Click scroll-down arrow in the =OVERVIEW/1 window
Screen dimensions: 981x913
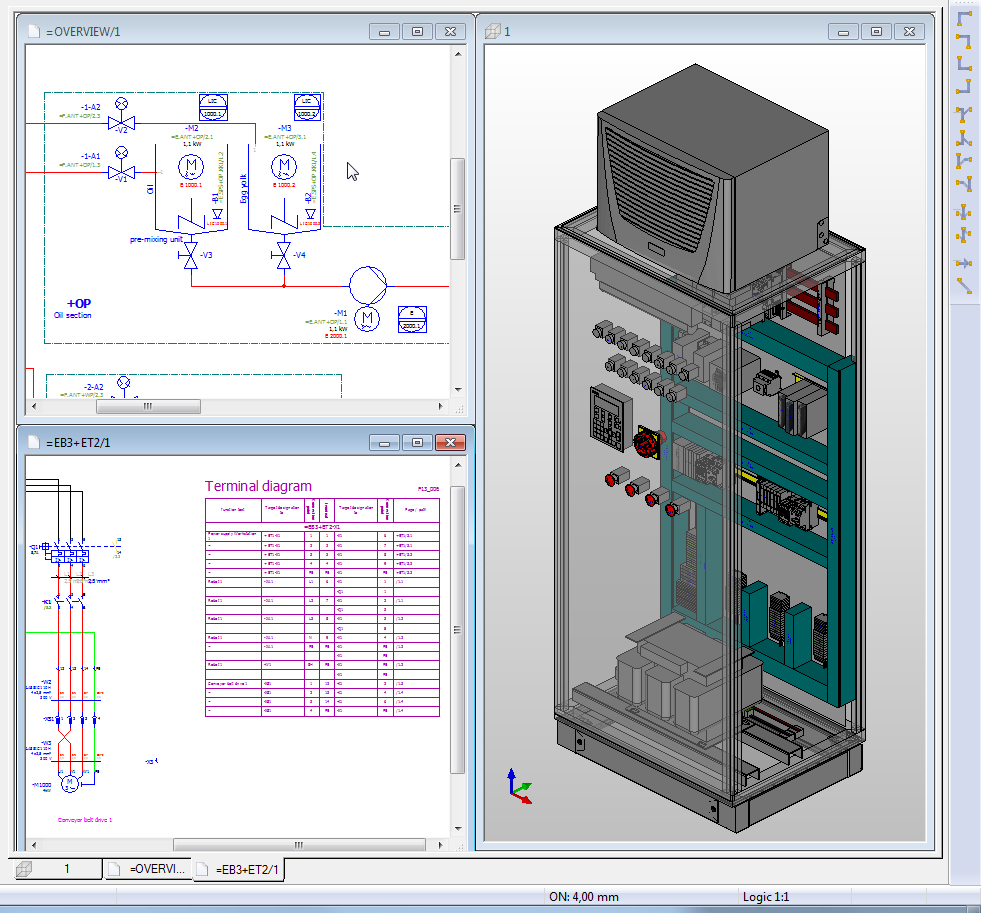[458, 390]
